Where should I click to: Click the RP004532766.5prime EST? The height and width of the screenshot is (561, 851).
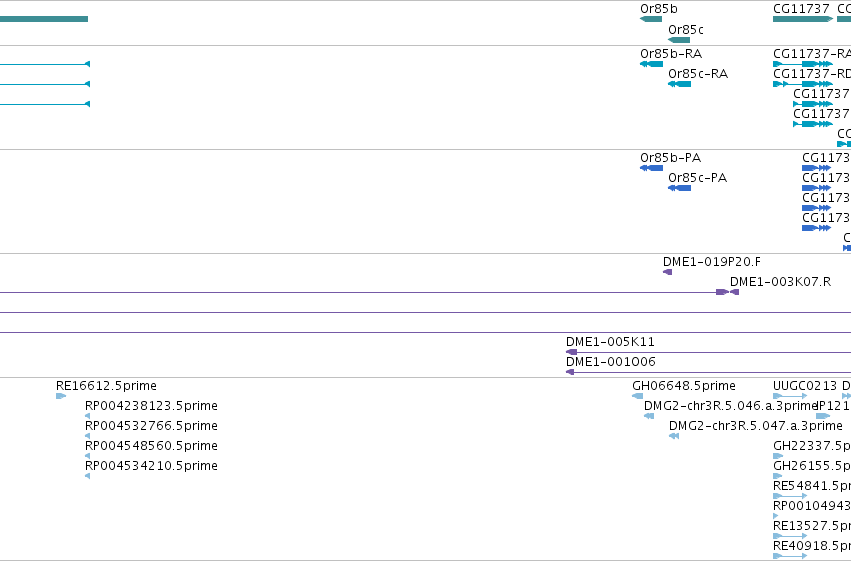point(87,436)
